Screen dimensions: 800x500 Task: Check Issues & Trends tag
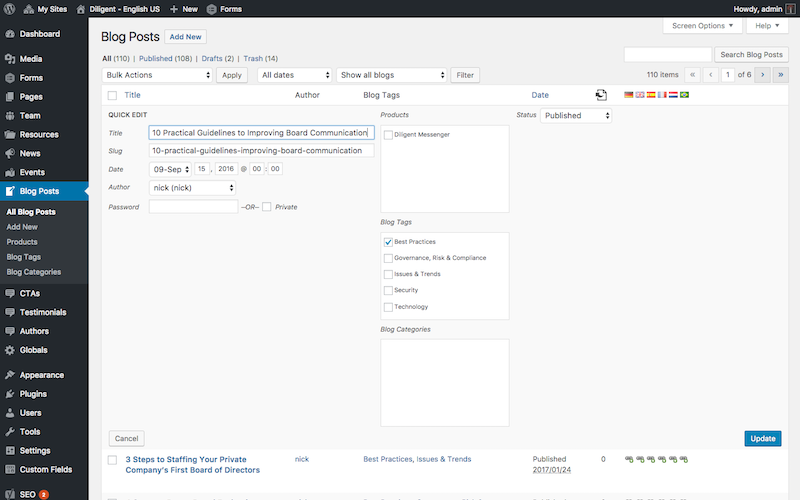pos(388,274)
